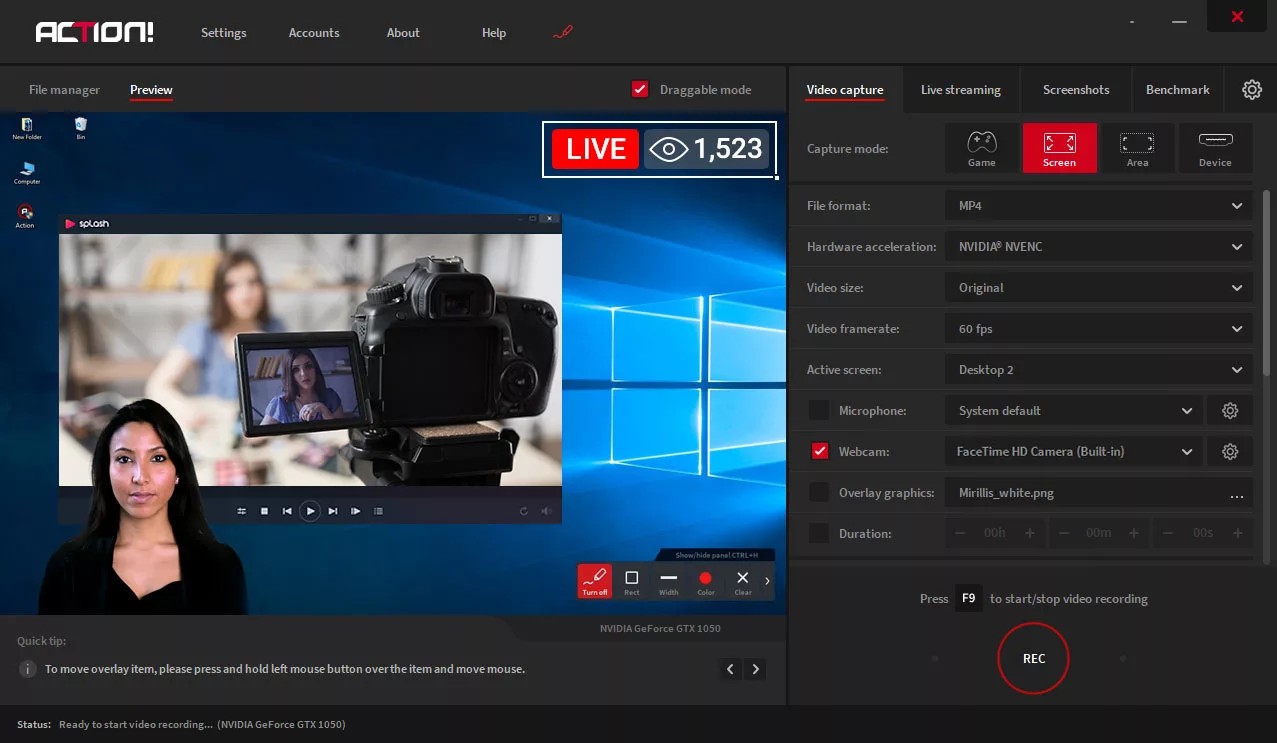Screen dimensions: 1277x743
Task: Switch to the Screenshots tab
Action: point(1076,90)
